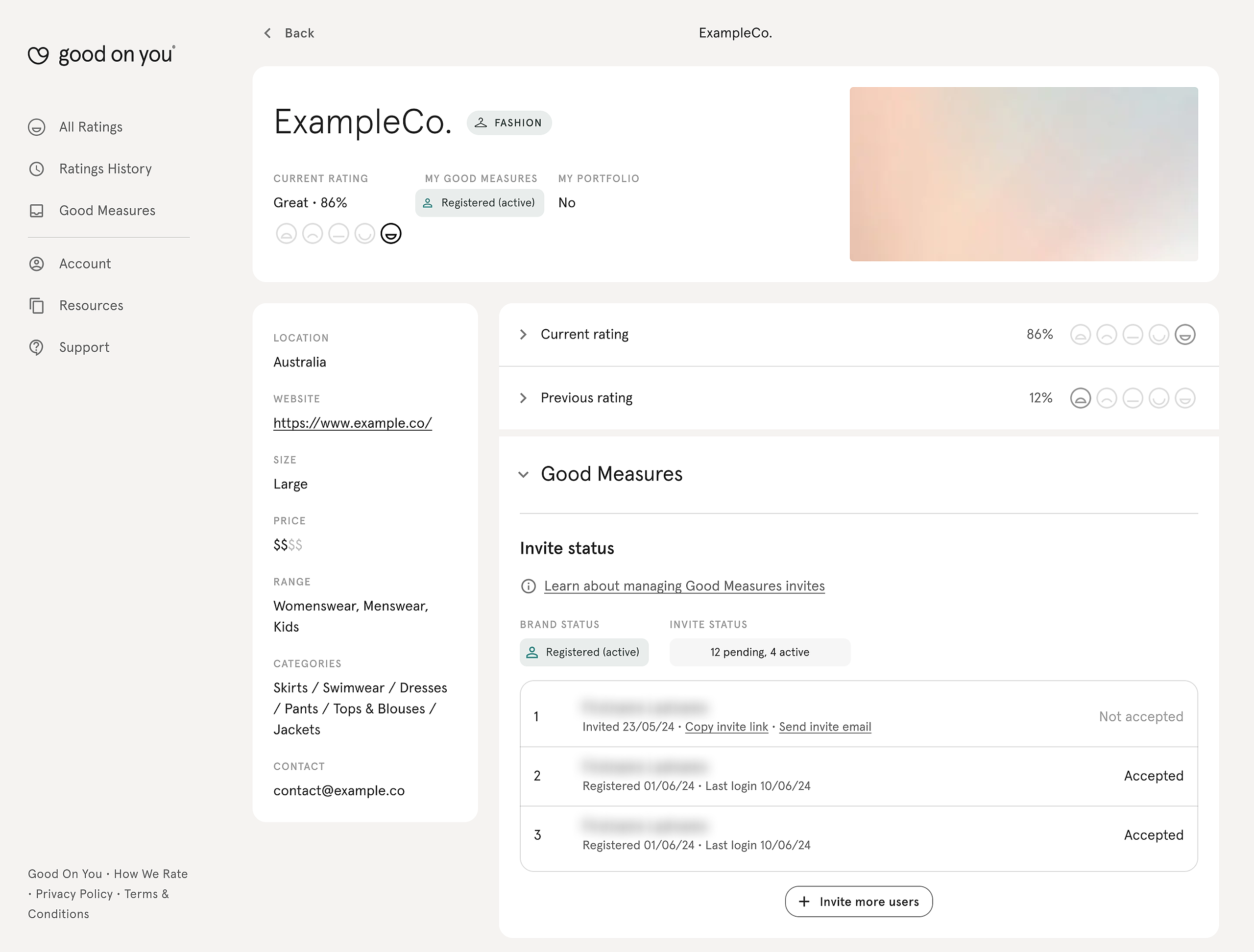This screenshot has width=1254, height=952.
Task: Click Invite more users button
Action: coord(858,902)
